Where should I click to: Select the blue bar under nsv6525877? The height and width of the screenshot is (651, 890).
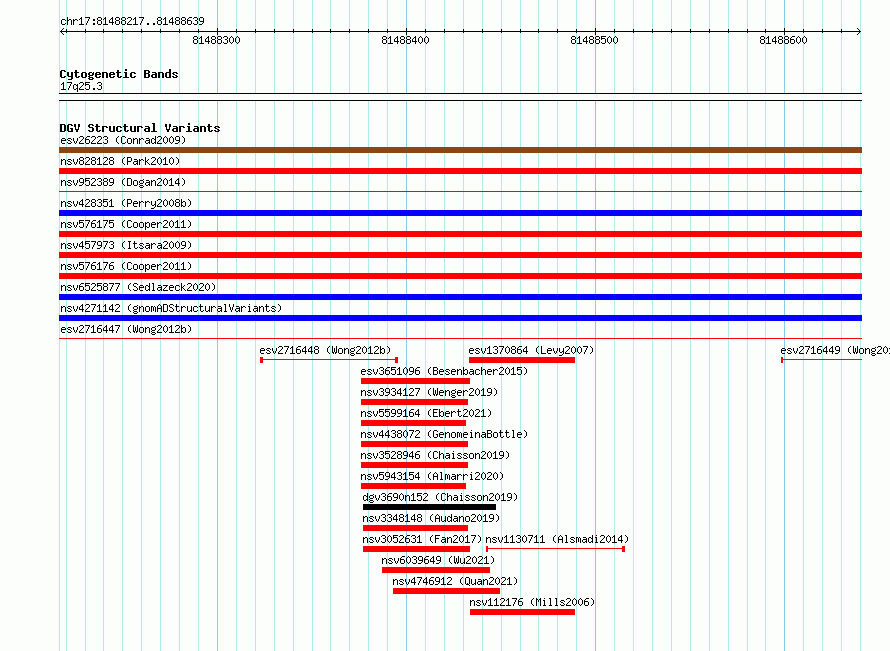coord(460,297)
